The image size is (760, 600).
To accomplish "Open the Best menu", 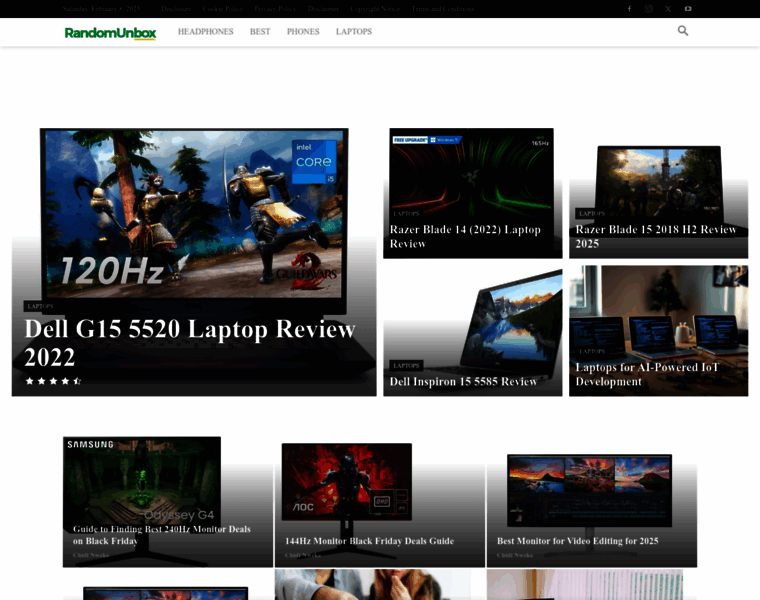I will (x=260, y=32).
